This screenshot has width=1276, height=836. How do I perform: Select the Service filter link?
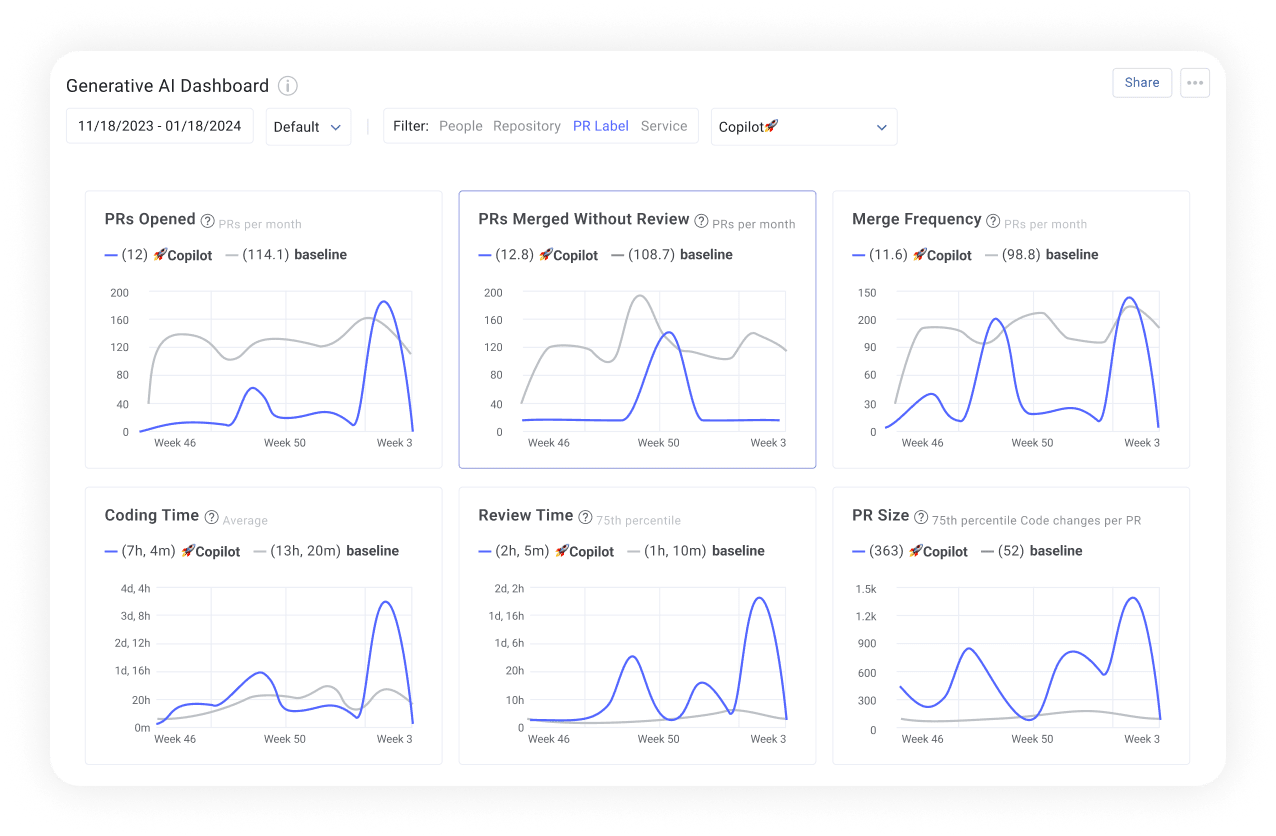tap(664, 126)
